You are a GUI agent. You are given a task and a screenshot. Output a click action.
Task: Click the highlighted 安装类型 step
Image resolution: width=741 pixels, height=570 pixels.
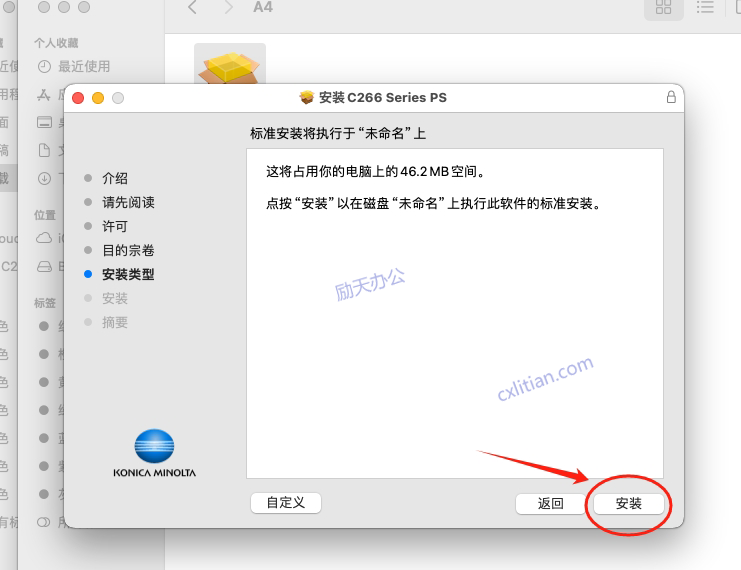(128, 274)
